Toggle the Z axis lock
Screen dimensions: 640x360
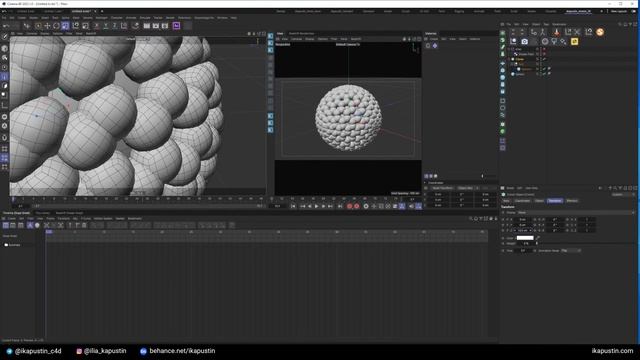coord(115,26)
